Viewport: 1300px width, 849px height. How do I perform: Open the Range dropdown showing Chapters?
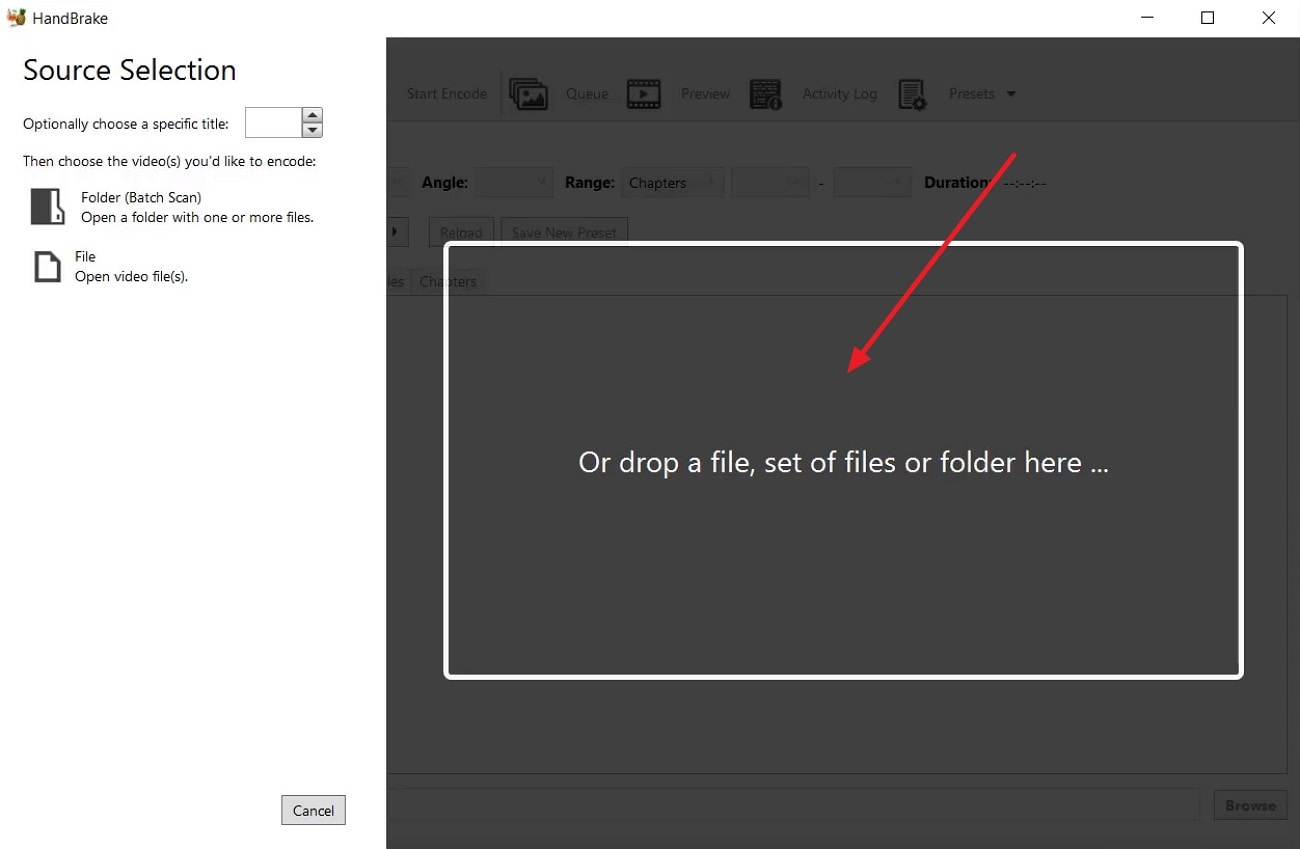[x=672, y=182]
